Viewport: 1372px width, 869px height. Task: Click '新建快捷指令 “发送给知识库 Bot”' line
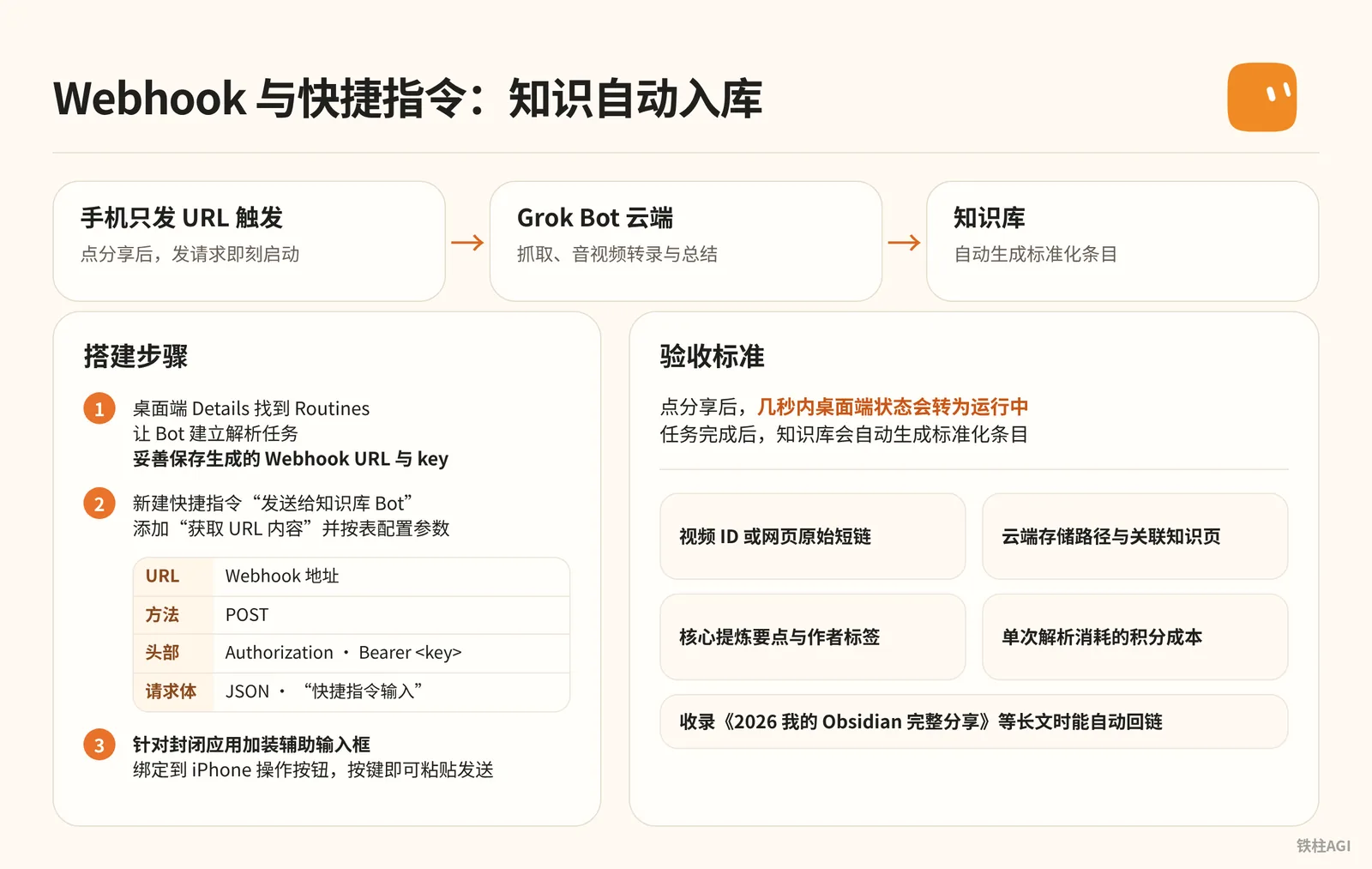point(273,504)
